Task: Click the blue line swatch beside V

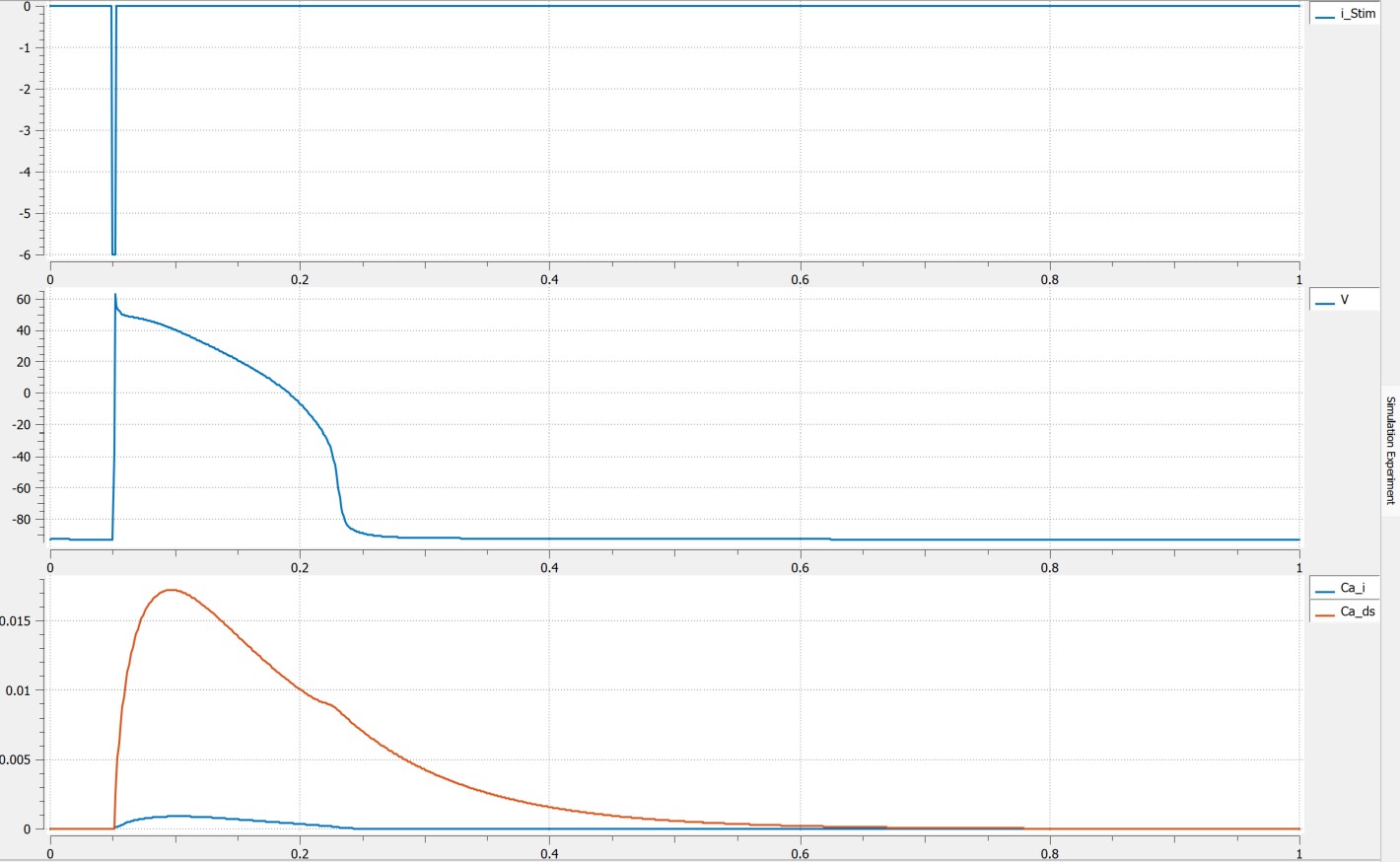Action: click(x=1325, y=301)
